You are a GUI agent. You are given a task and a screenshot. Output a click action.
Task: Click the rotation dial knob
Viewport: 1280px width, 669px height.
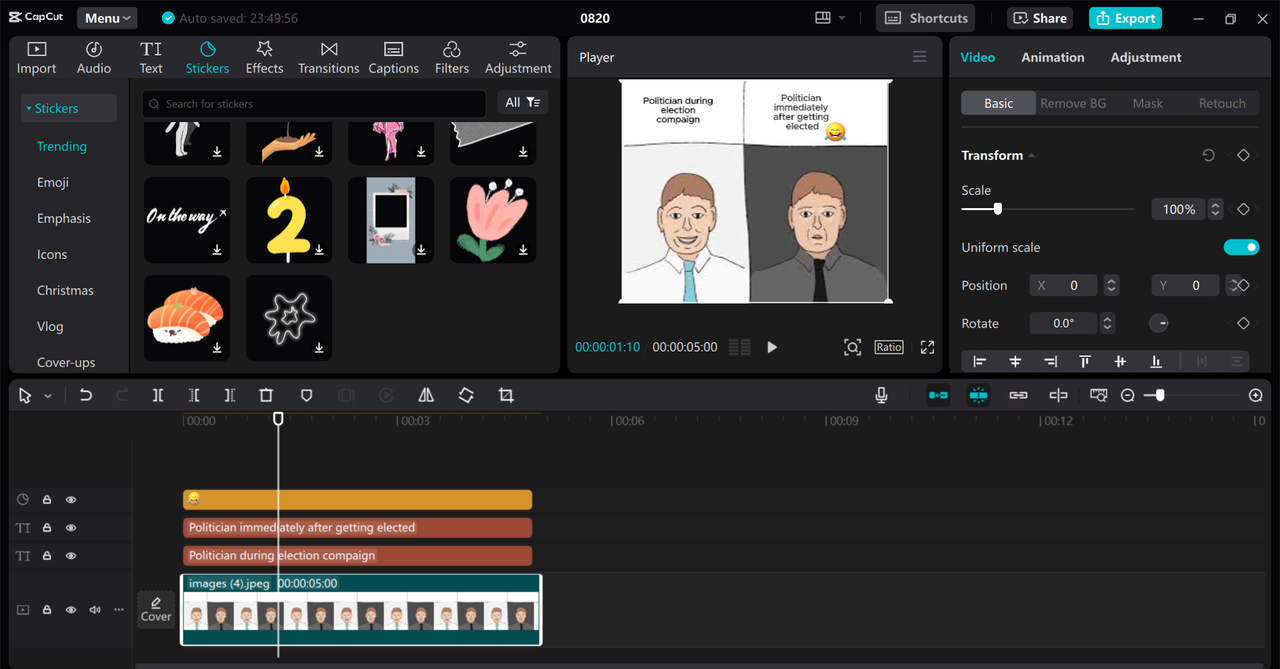[1158, 323]
